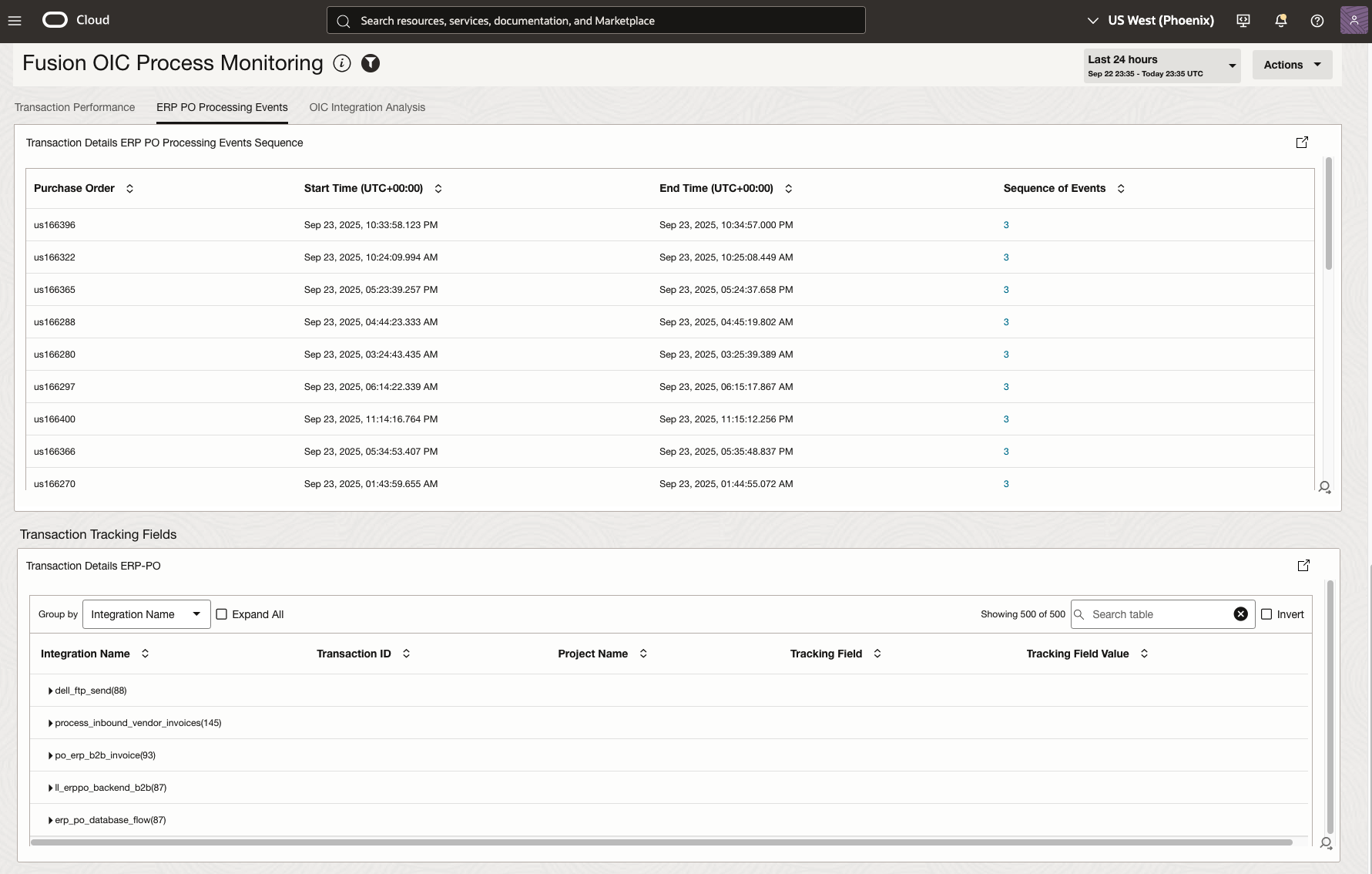Switch to the Transaction Performance tab
This screenshot has width=1372, height=874.
[x=75, y=107]
